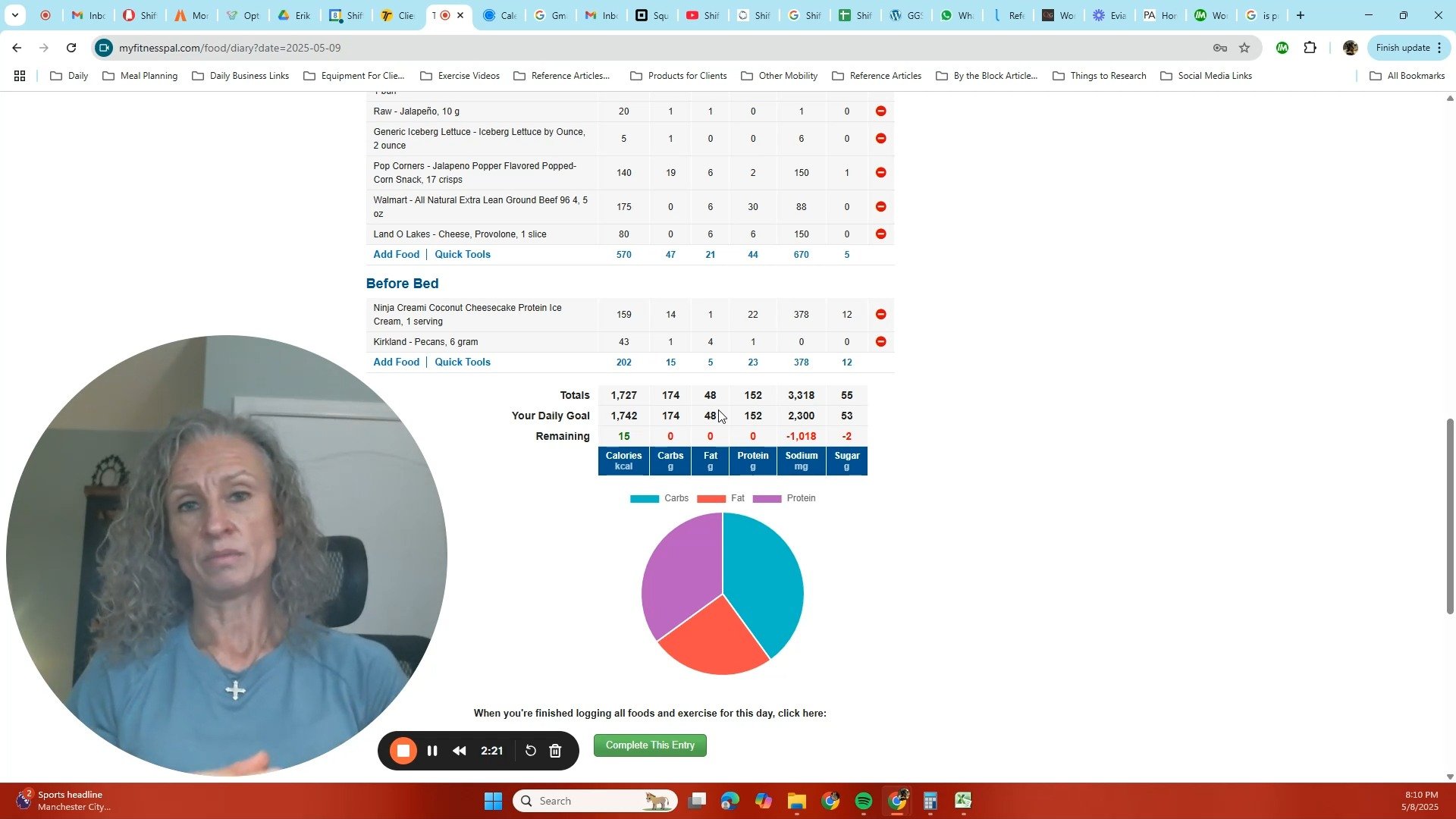The width and height of the screenshot is (1456, 819).
Task: Open Spotify from the taskbar
Action: [x=864, y=801]
